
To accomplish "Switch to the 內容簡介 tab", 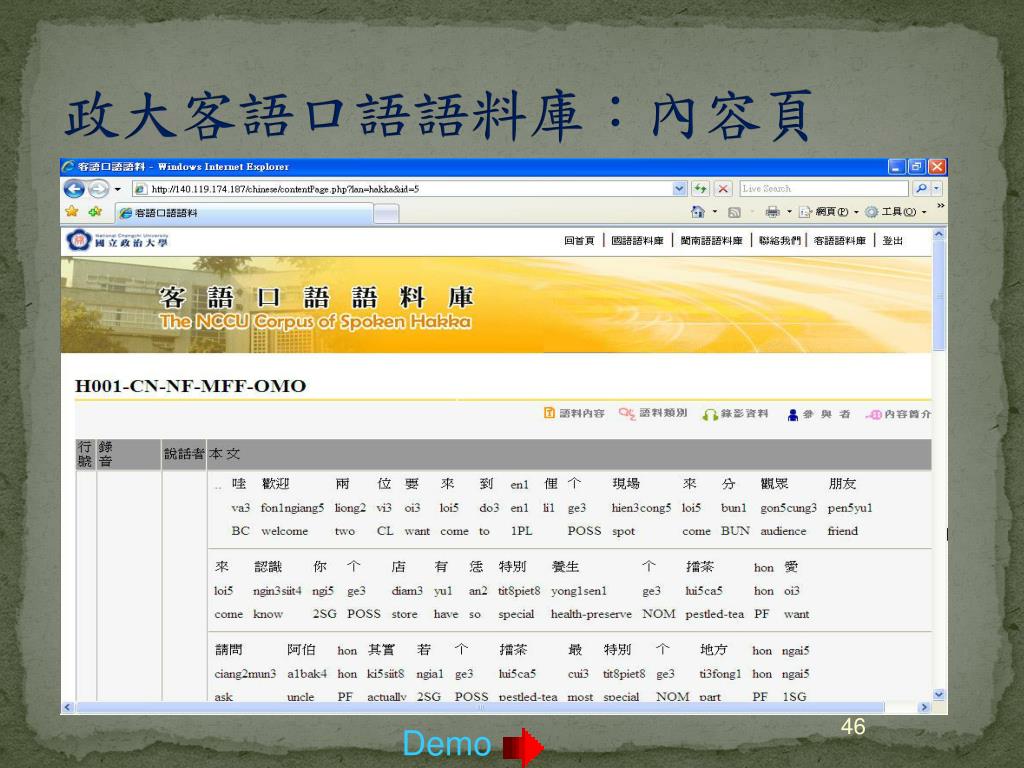I will pos(899,414).
